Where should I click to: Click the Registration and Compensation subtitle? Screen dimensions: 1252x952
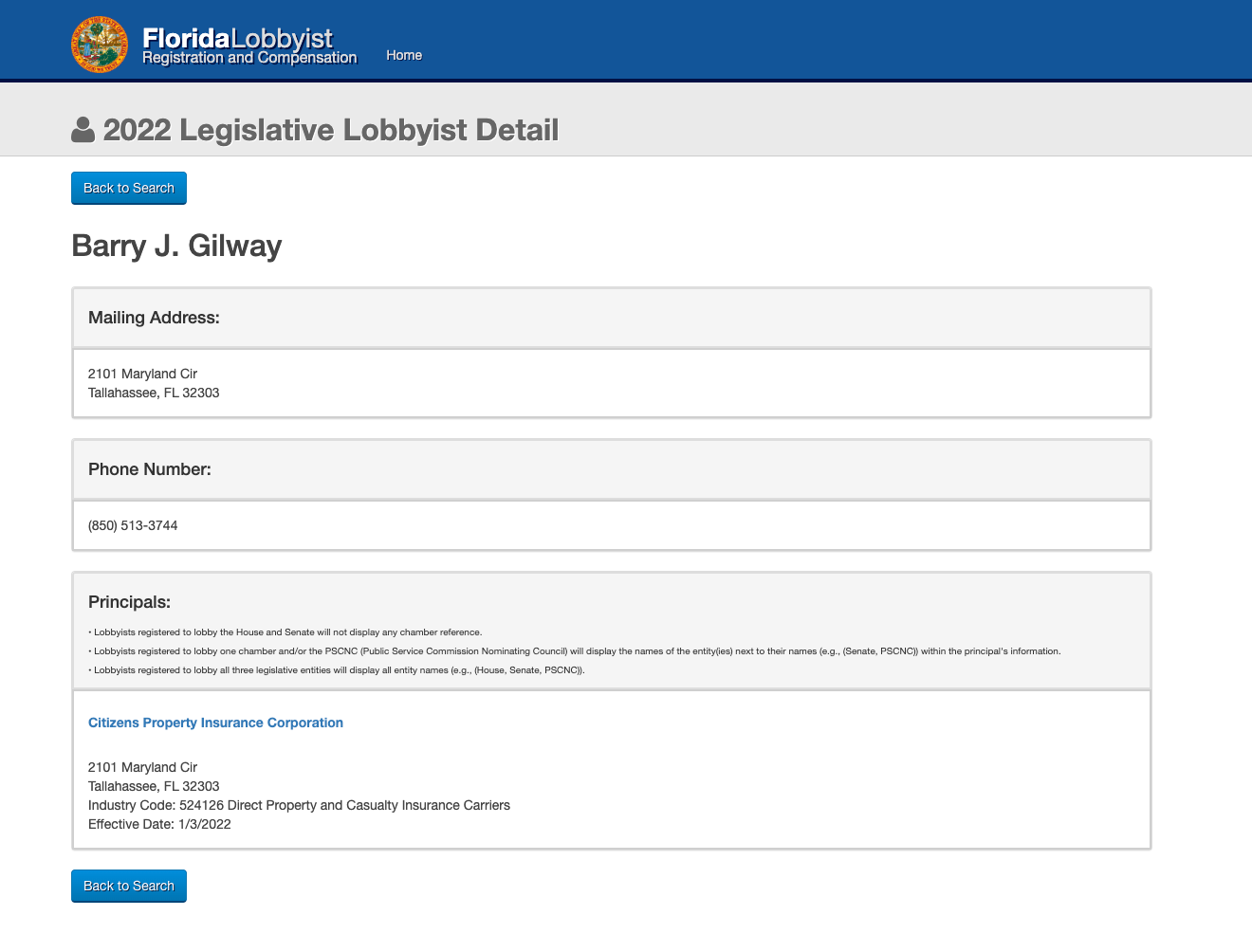tap(249, 58)
